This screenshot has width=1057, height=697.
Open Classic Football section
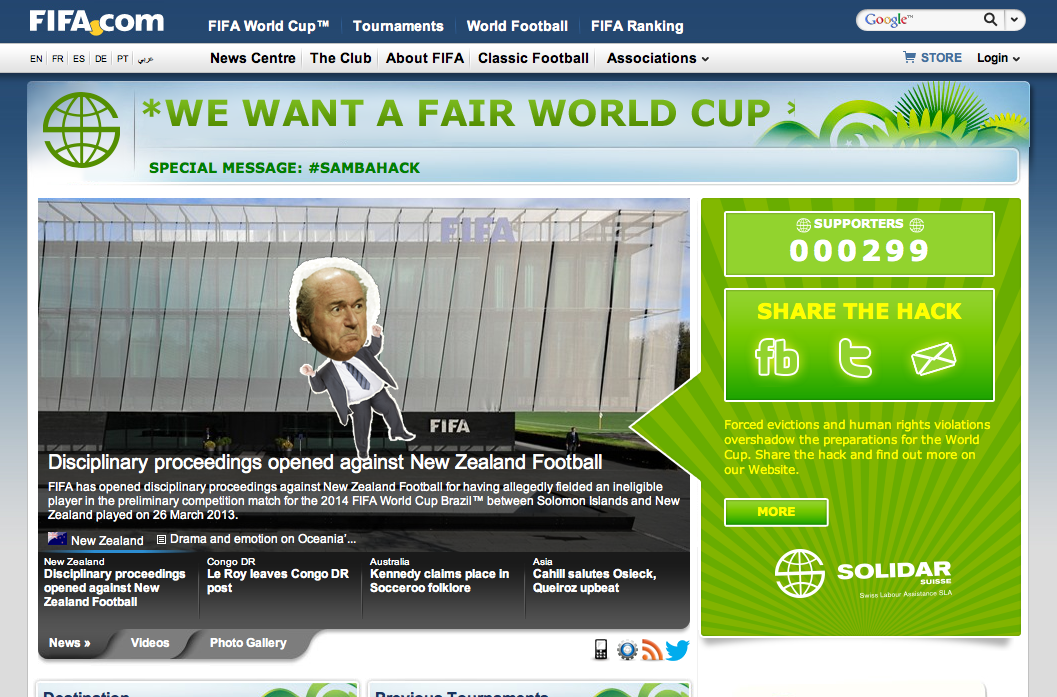click(533, 58)
